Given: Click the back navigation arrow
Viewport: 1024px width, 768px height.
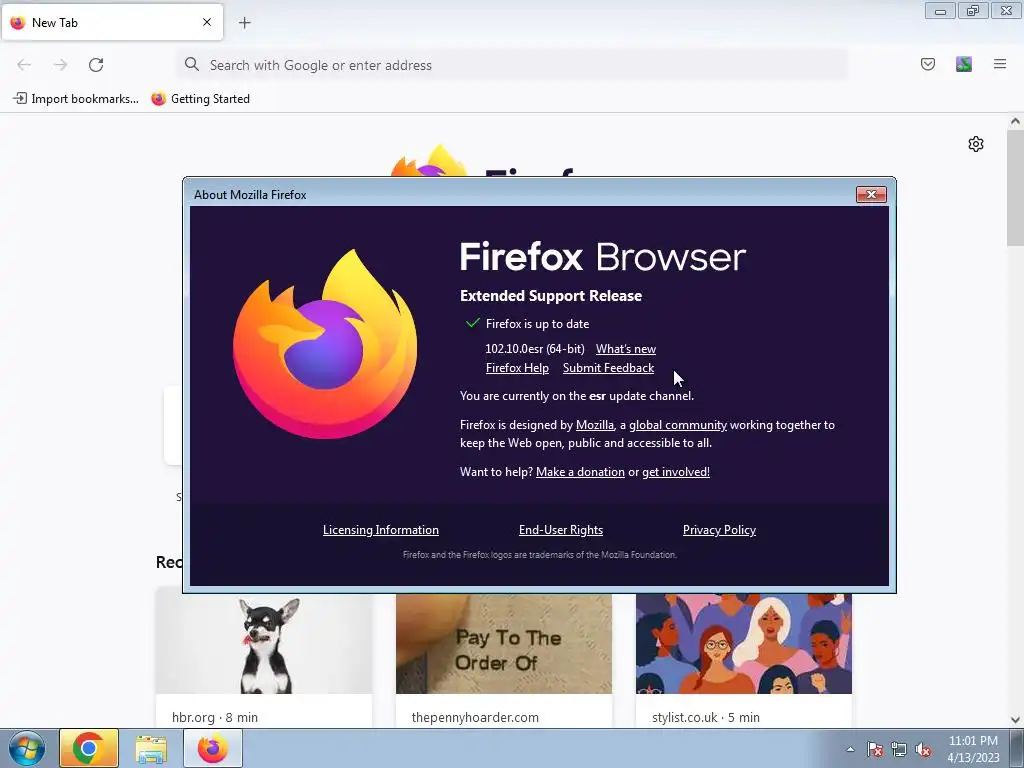Looking at the screenshot, I should [x=24, y=65].
